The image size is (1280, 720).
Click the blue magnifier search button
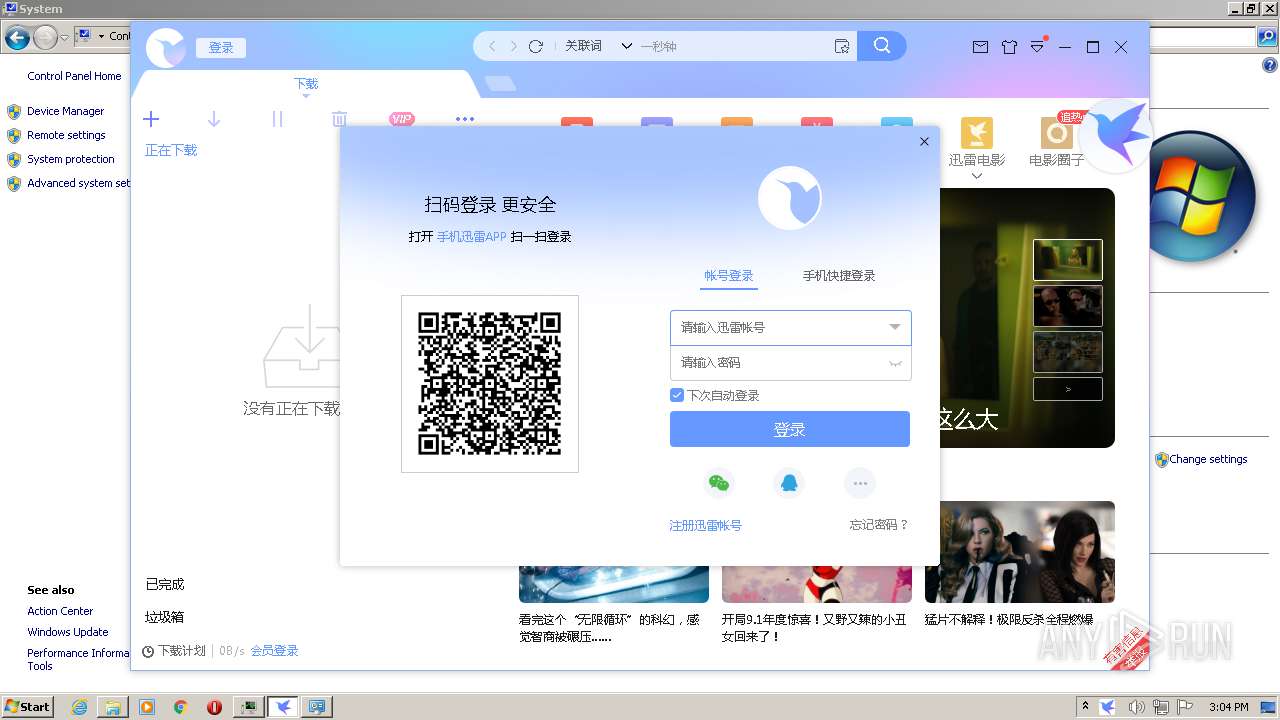882,46
